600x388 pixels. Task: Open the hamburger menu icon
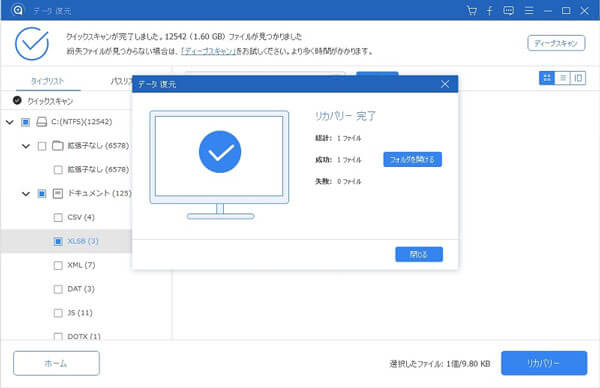(x=529, y=10)
